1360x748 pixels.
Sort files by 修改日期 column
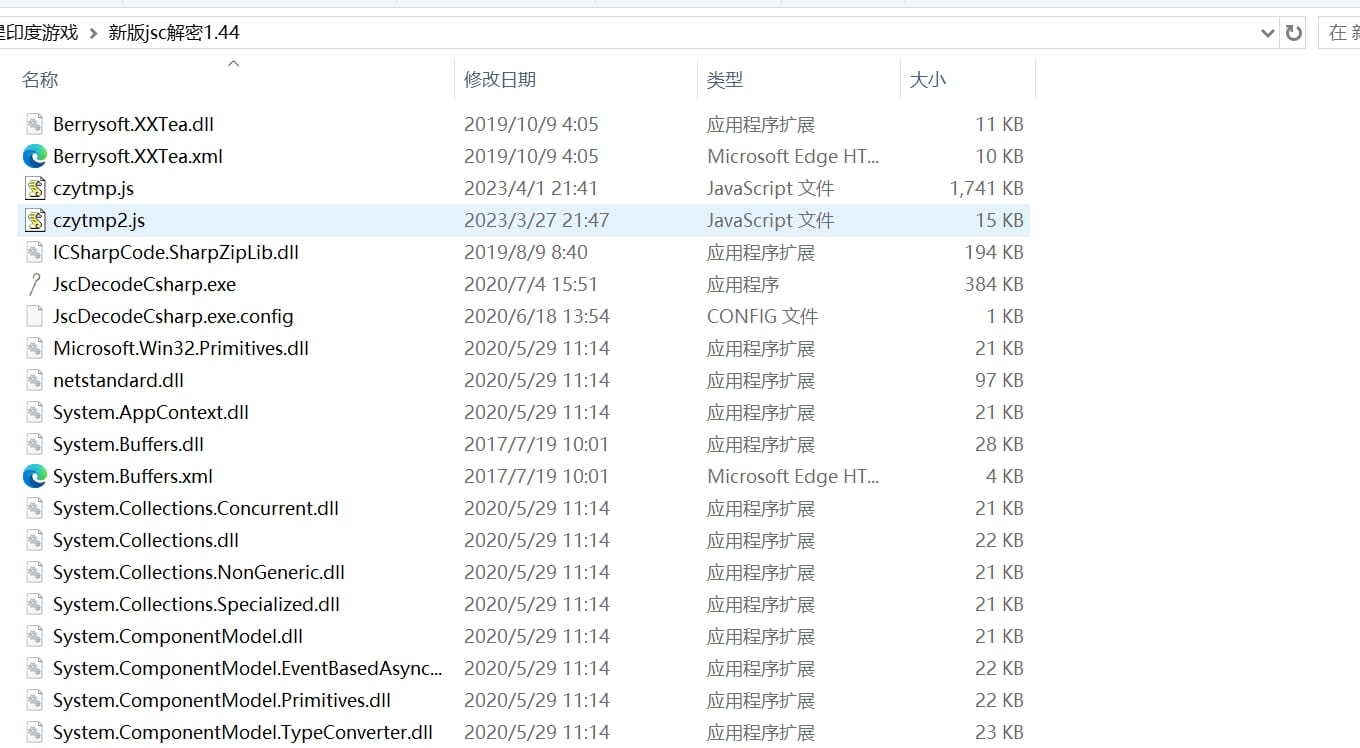pyautogui.click(x=500, y=79)
